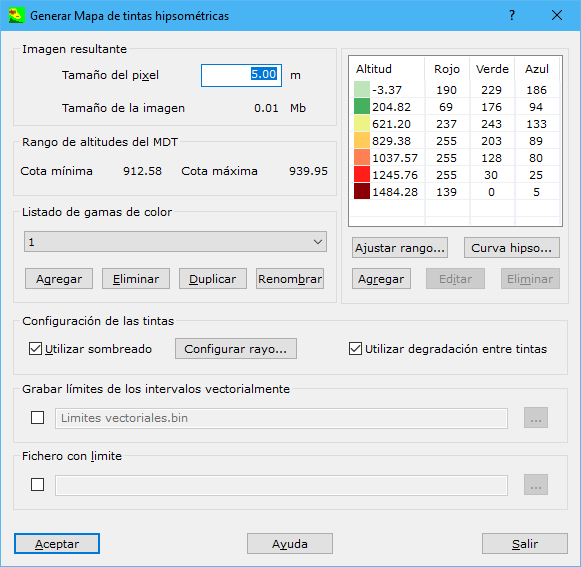
Task: Click the application icon in title bar
Action: tap(17, 16)
